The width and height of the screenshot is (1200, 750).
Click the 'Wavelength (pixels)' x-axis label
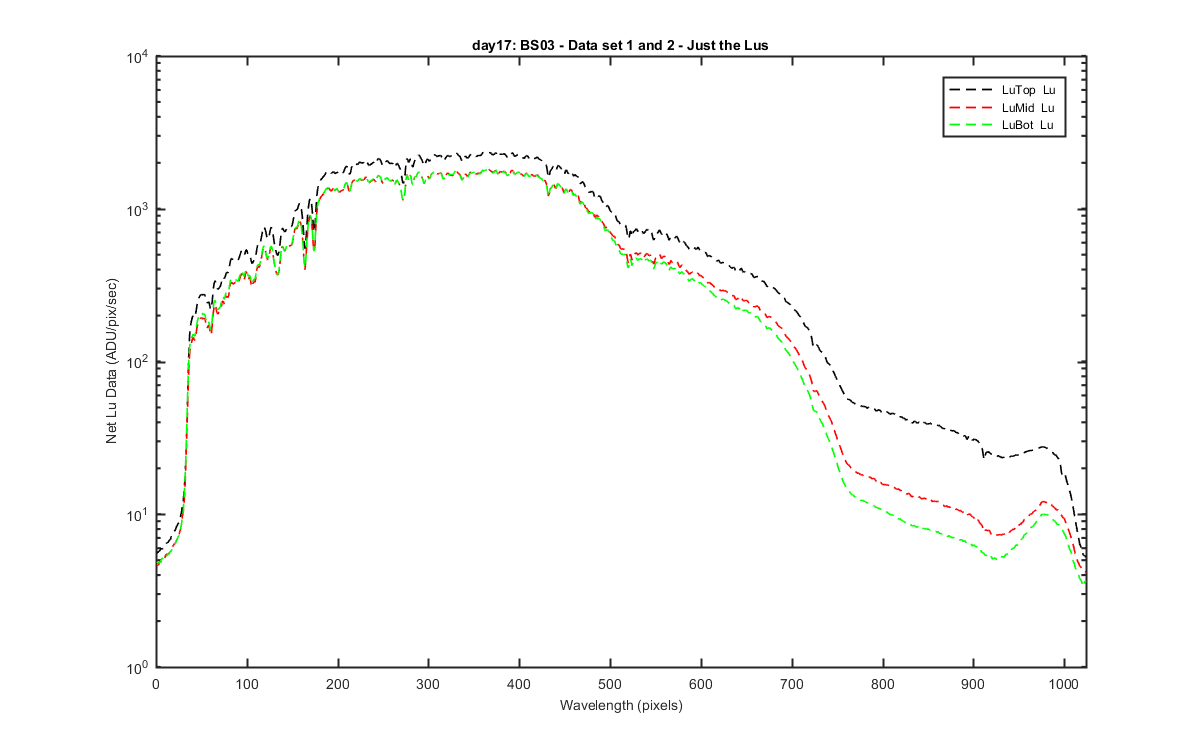pyautogui.click(x=620, y=705)
